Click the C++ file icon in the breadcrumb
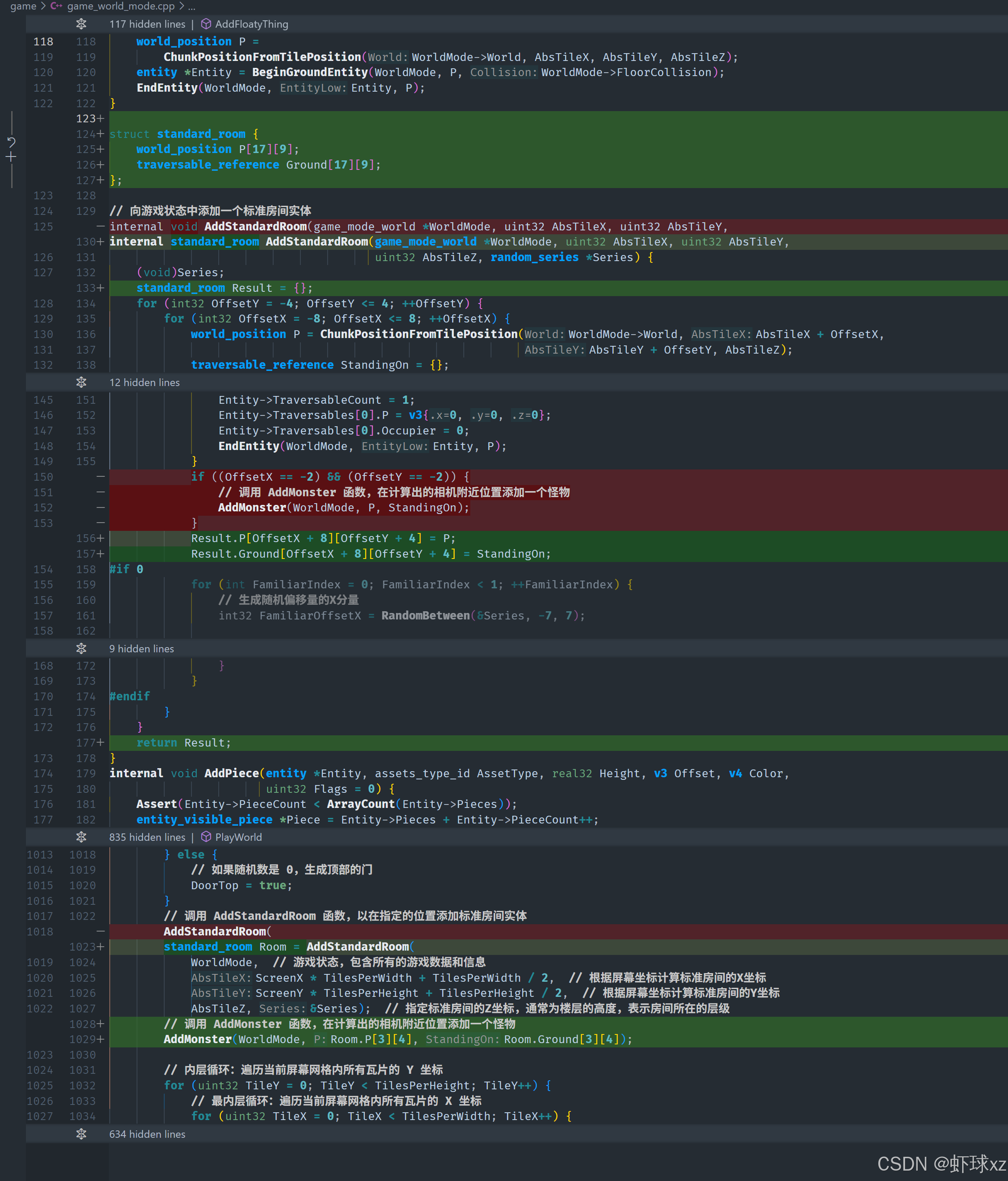Screen dimensions: 1008x1181 click(x=56, y=6)
